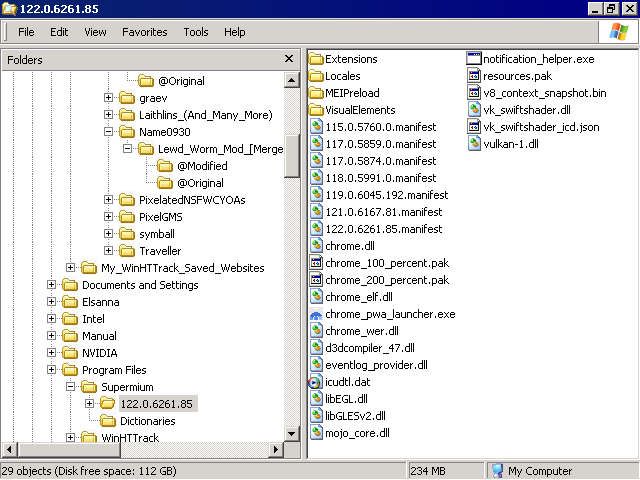Select the vulkan-1.dll file icon
The height and width of the screenshot is (480, 640).
tap(474, 144)
